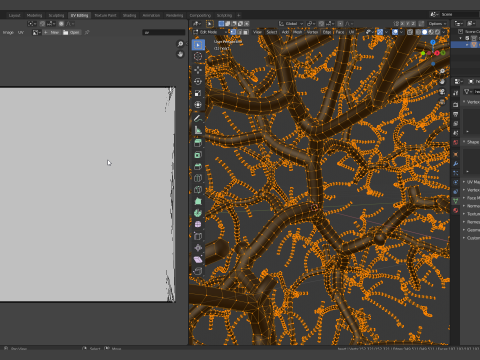
Task: Enable face select mode
Action: pos(246,32)
